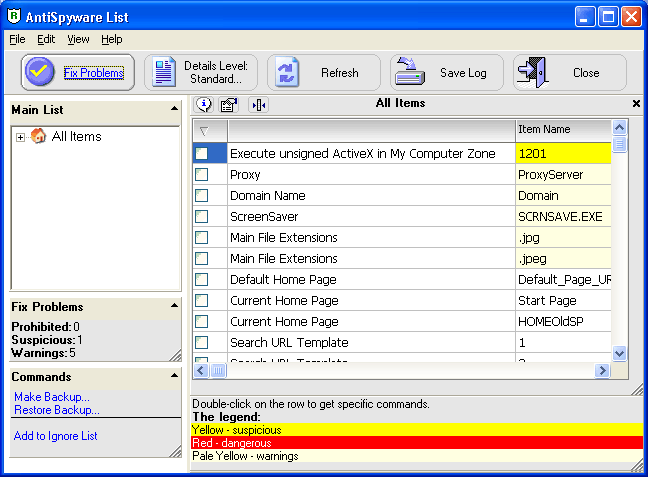Image resolution: width=648 pixels, height=477 pixels.
Task: Expand the All Items tree node
Action: coord(20,137)
